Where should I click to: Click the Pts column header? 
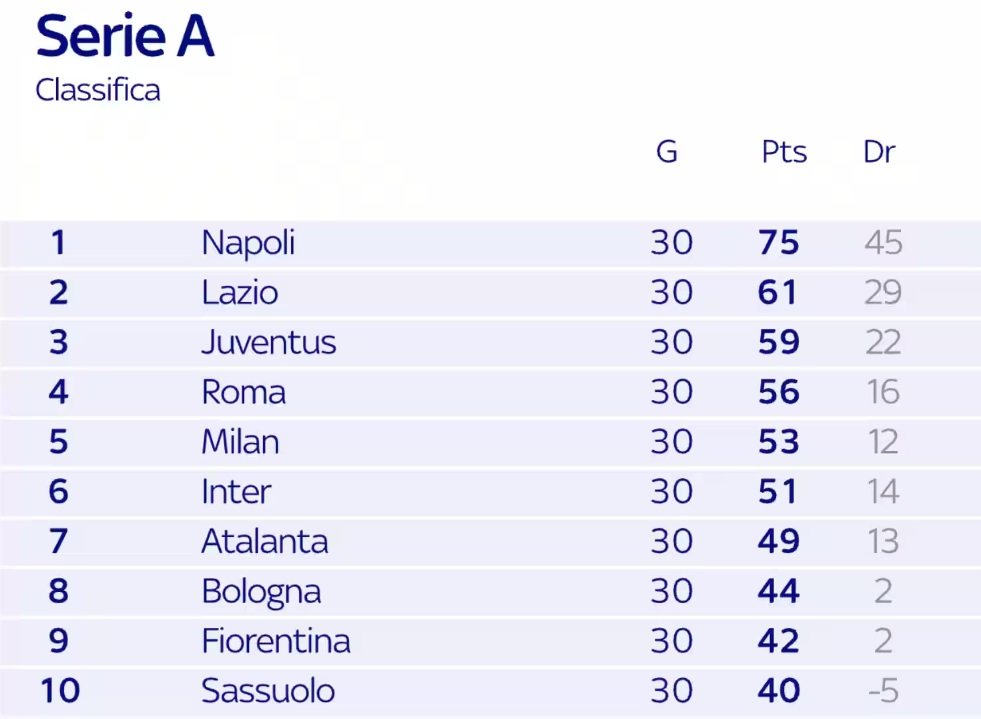[x=785, y=151]
